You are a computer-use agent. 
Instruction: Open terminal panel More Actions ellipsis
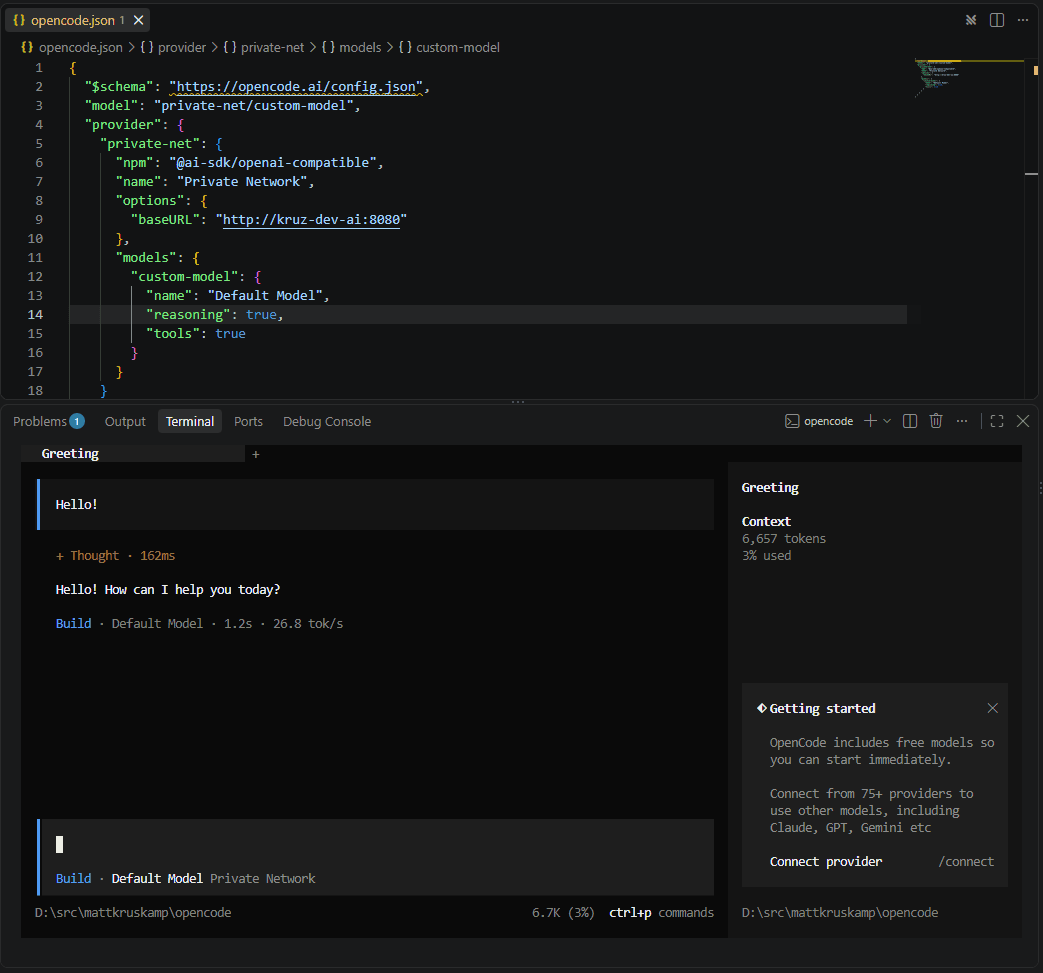click(x=962, y=421)
